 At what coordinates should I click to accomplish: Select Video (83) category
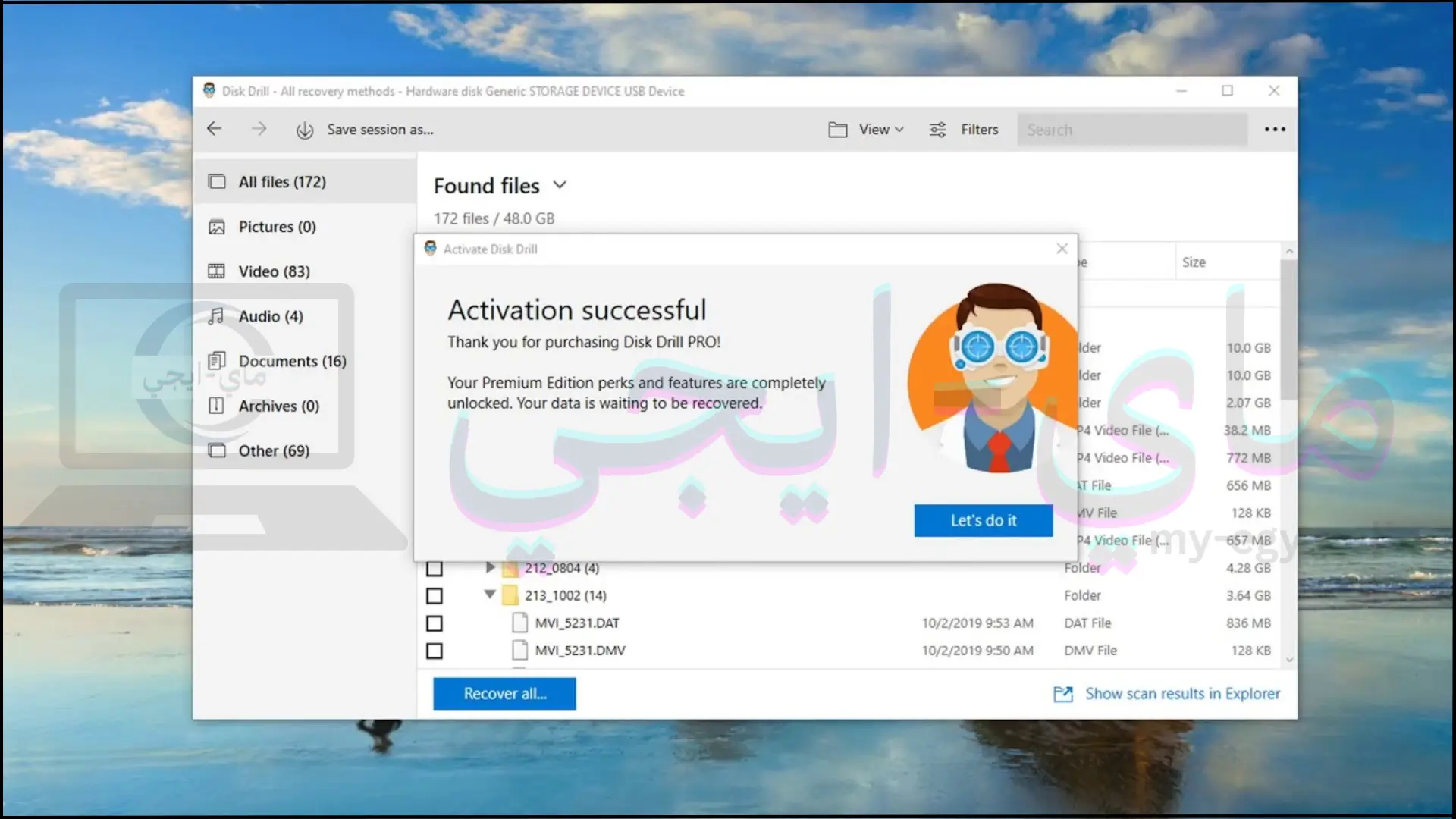pos(304,271)
